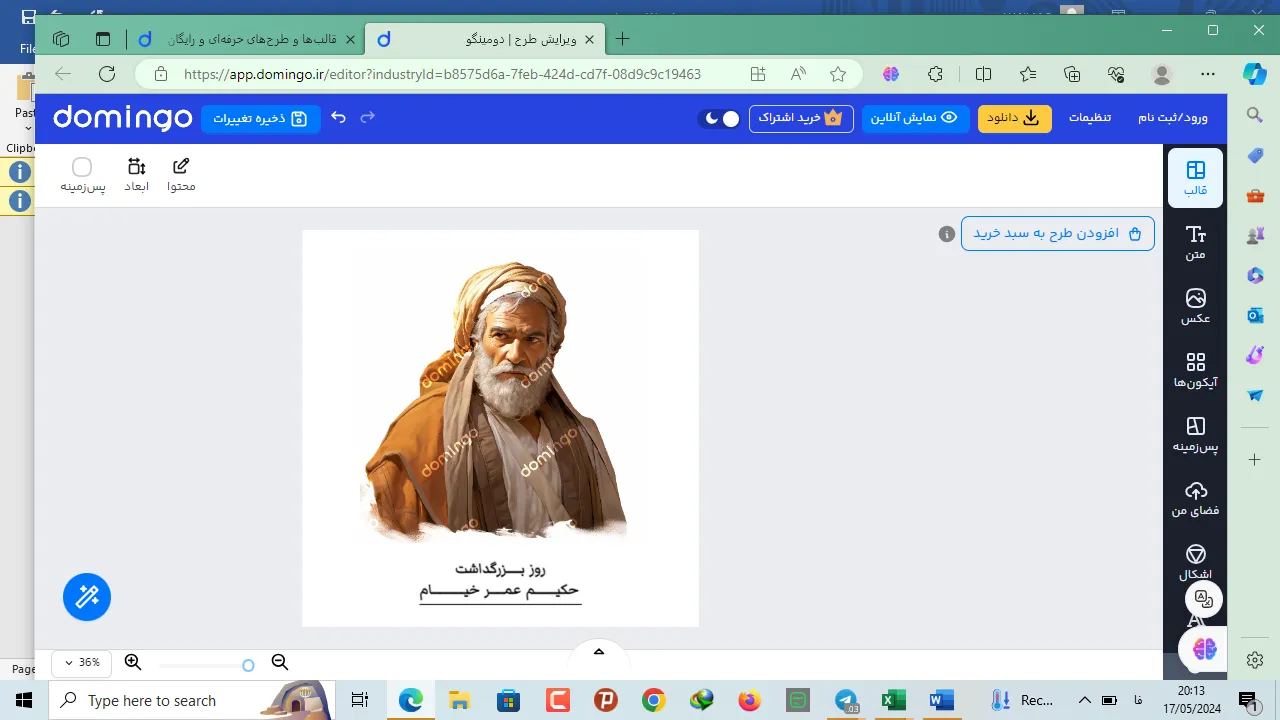Image resolution: width=1280 pixels, height=720 pixels.
Task: Click the ابعاد dimensions icon
Action: pyautogui.click(x=136, y=175)
